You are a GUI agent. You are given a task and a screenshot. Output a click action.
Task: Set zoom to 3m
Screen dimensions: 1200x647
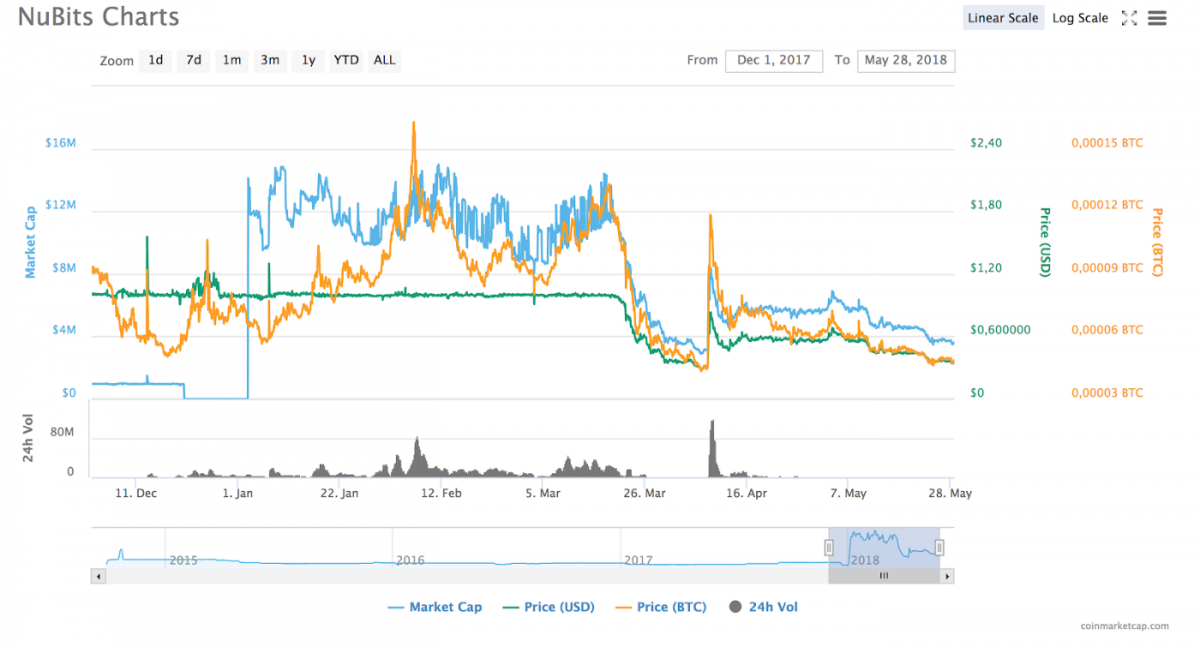(270, 60)
